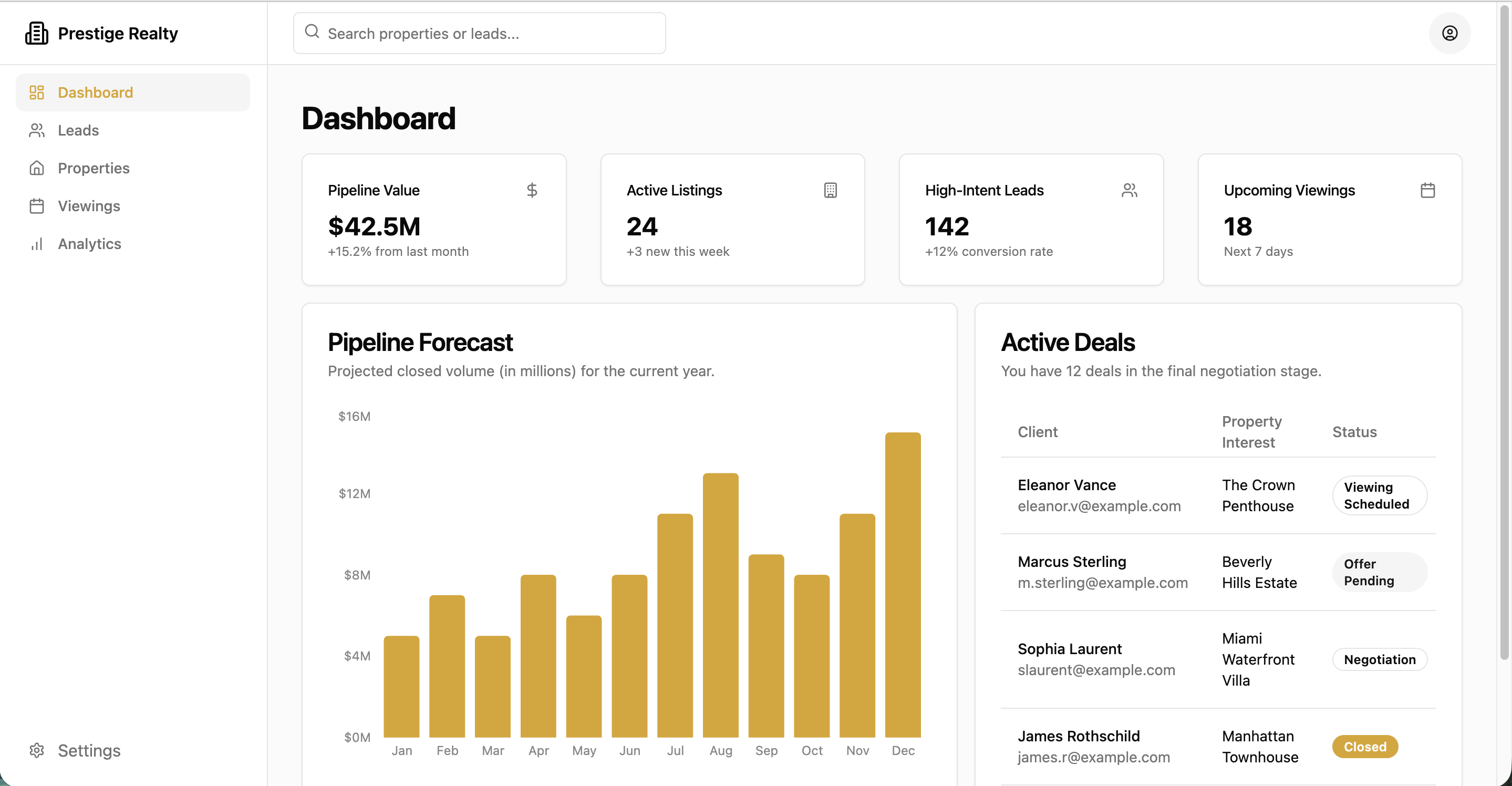
Task: Open Settings from the sidebar
Action: (x=132, y=751)
